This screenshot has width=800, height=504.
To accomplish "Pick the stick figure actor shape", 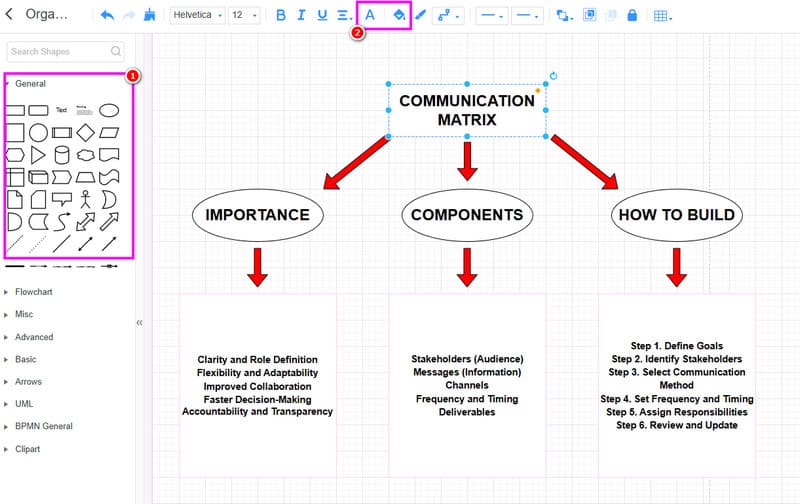I will click(x=86, y=198).
